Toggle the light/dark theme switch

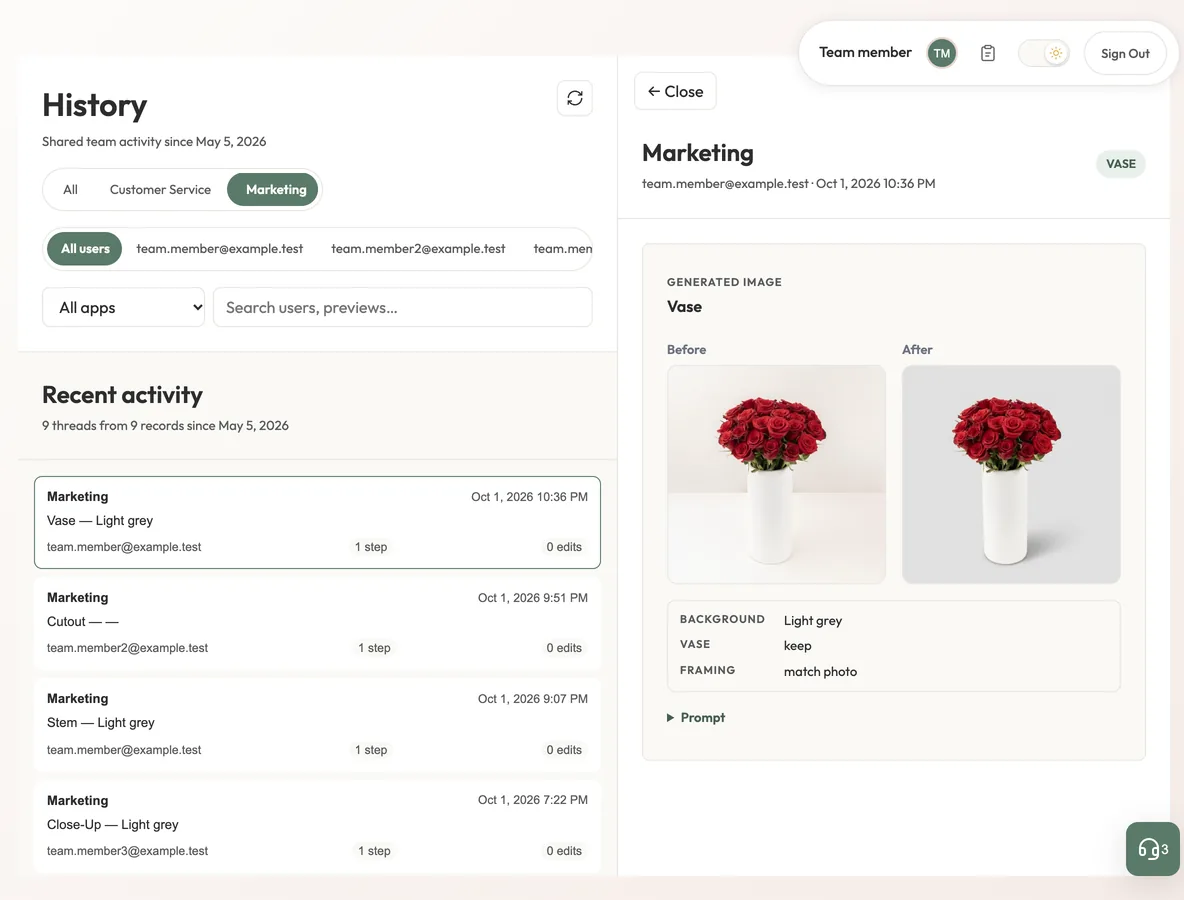(1044, 53)
